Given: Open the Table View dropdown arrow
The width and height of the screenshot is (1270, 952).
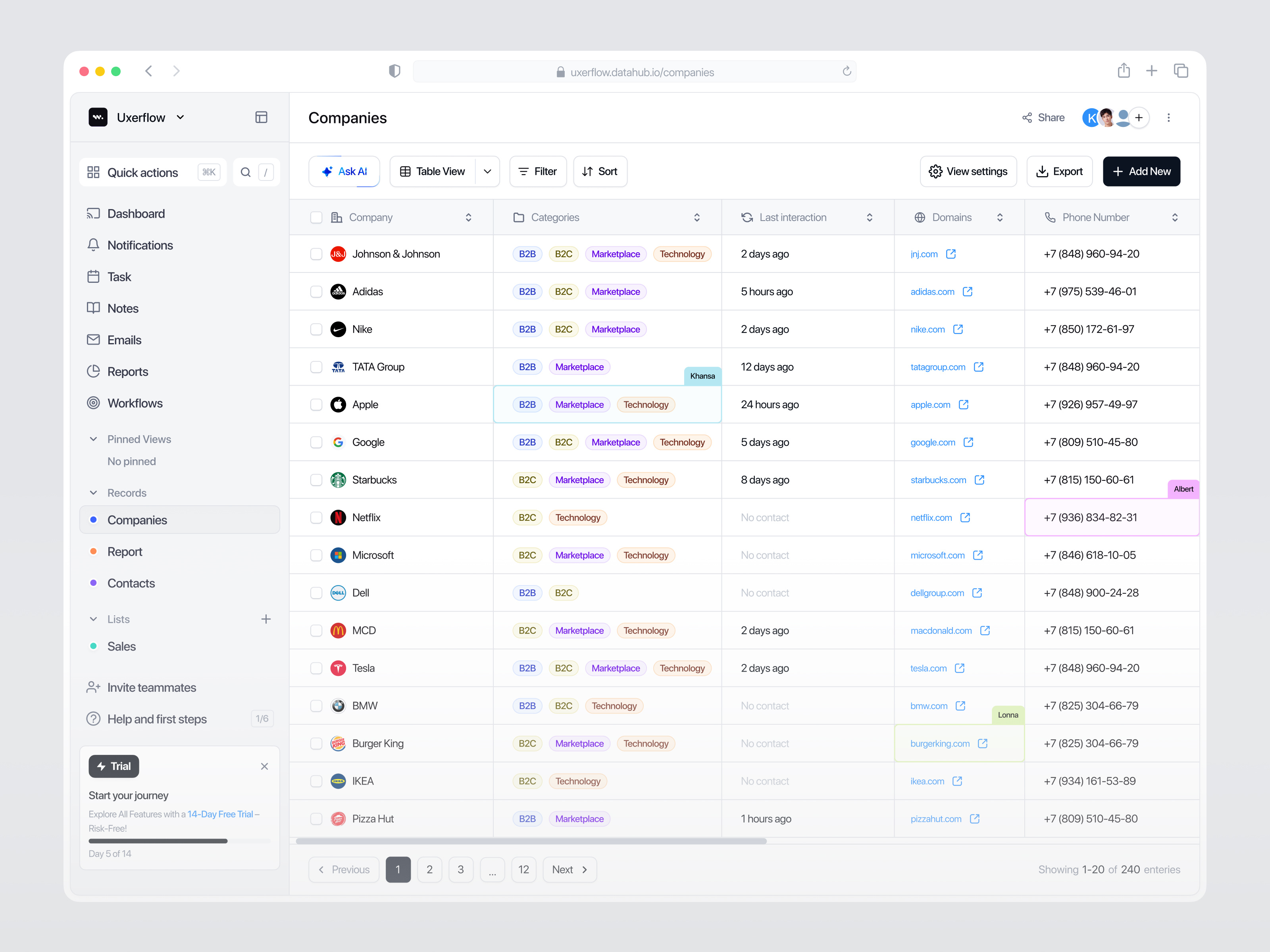Looking at the screenshot, I should (487, 172).
